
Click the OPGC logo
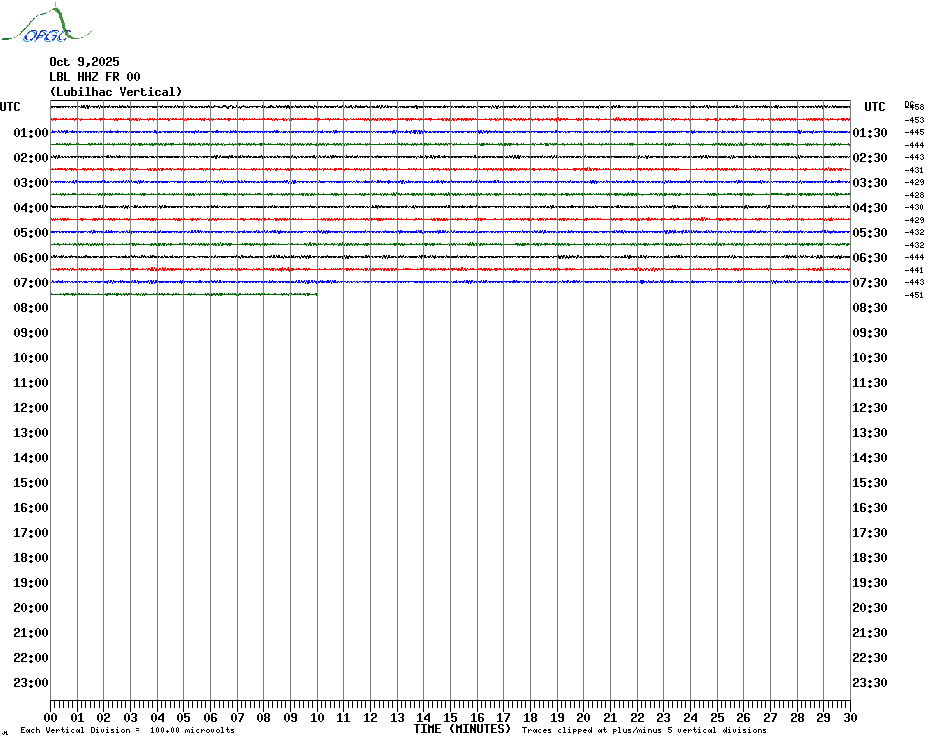coord(47,24)
